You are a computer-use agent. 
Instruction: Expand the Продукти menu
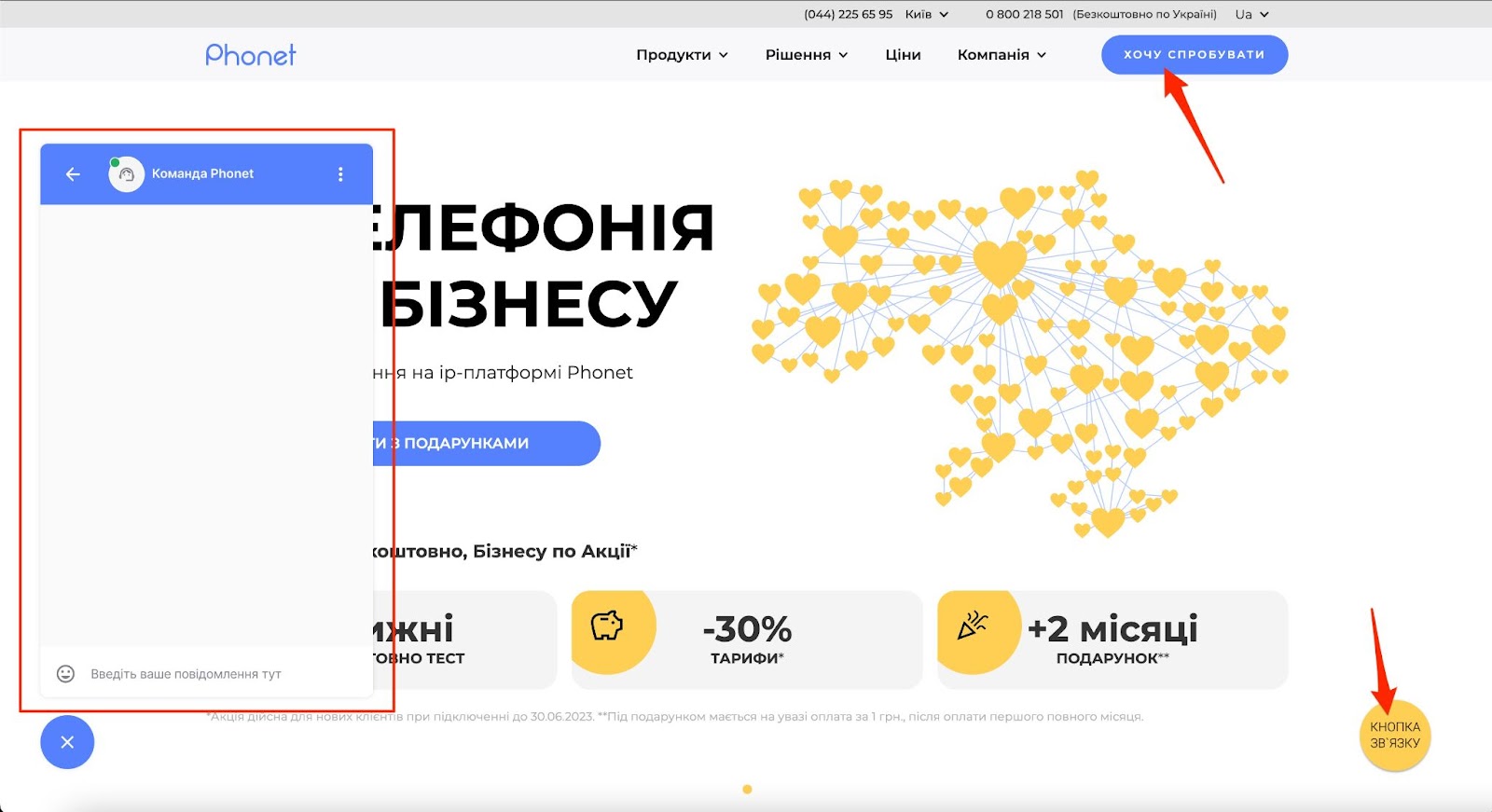click(x=682, y=55)
